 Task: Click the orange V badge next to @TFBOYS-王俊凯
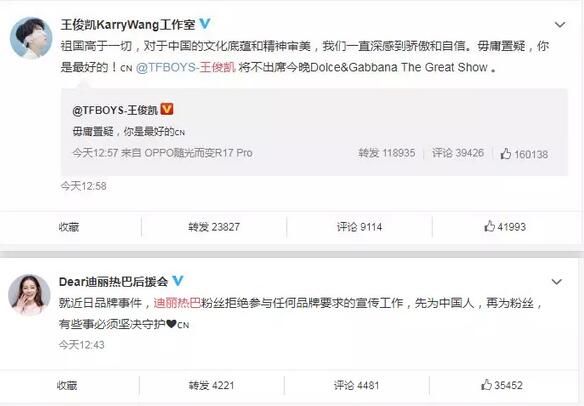point(167,109)
